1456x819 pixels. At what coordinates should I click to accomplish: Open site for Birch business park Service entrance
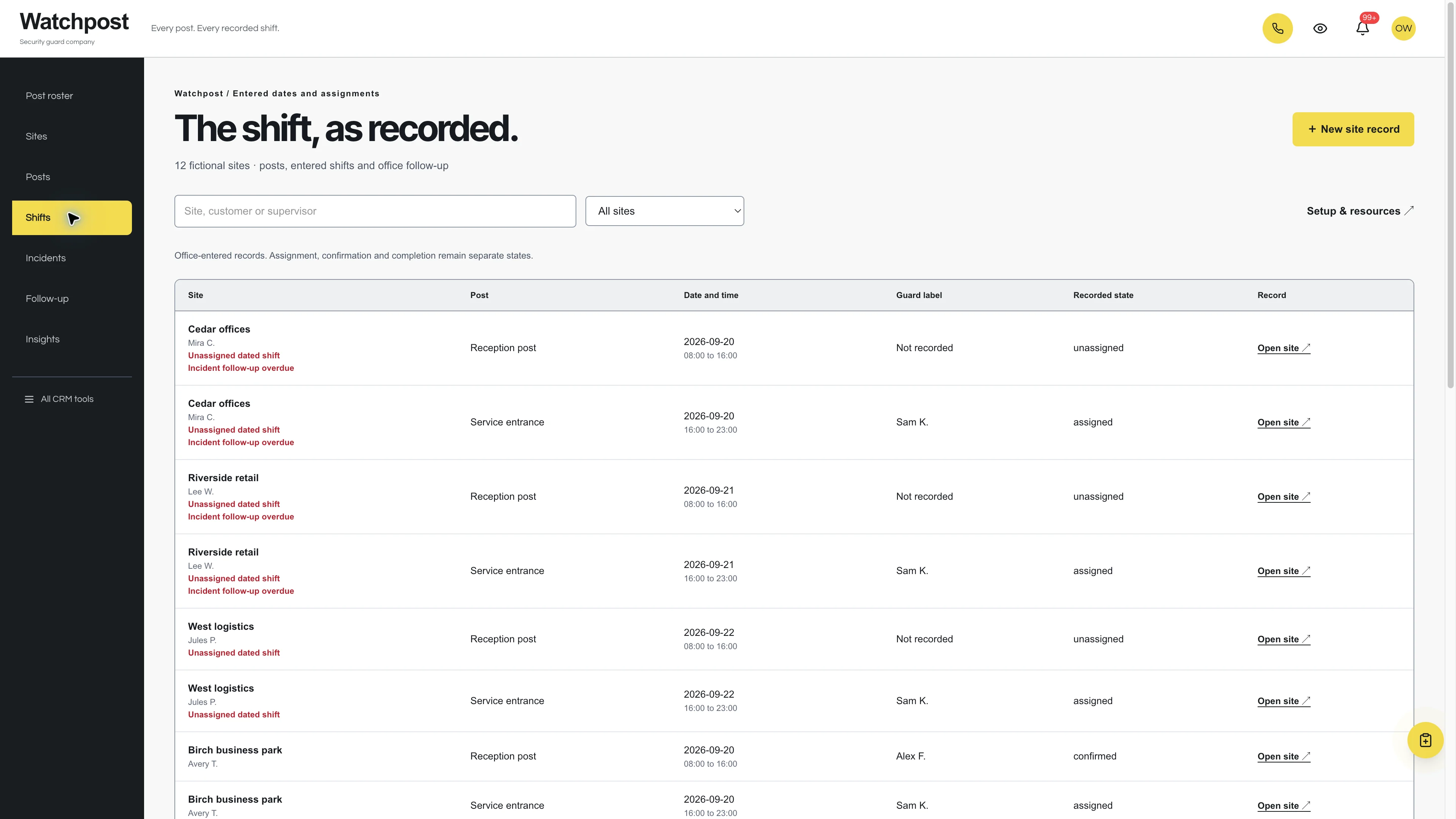1283,806
